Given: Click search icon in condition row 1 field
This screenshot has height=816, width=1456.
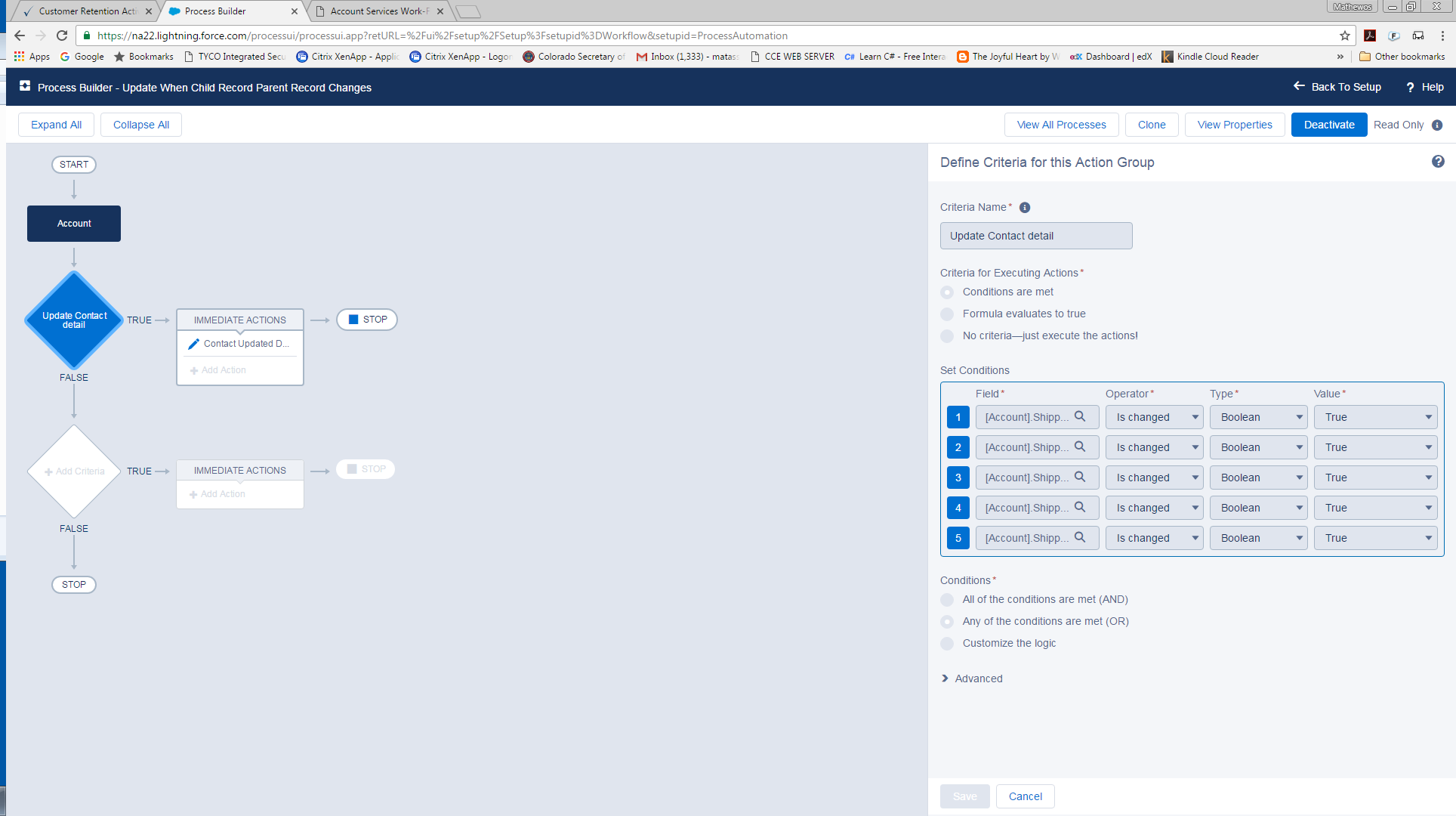Looking at the screenshot, I should (1080, 416).
